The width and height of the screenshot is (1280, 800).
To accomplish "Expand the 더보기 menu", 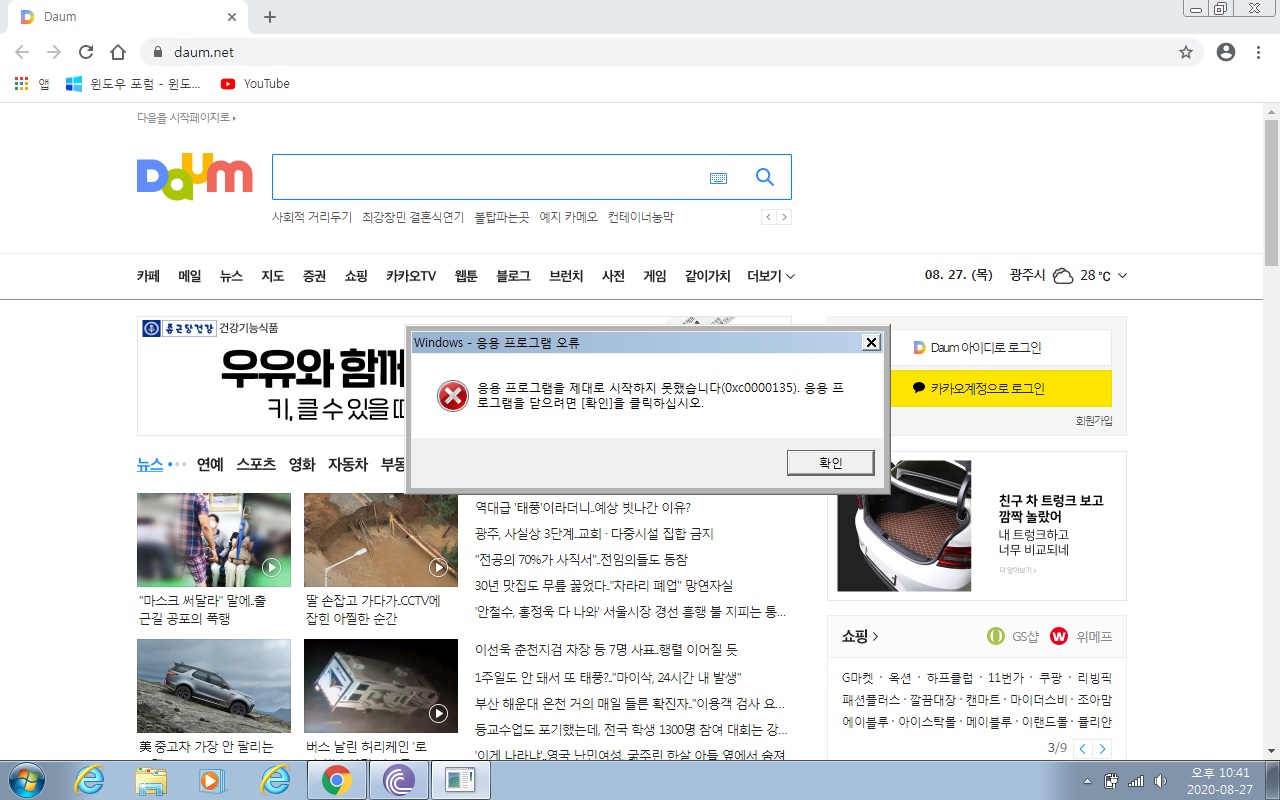I will click(x=771, y=276).
